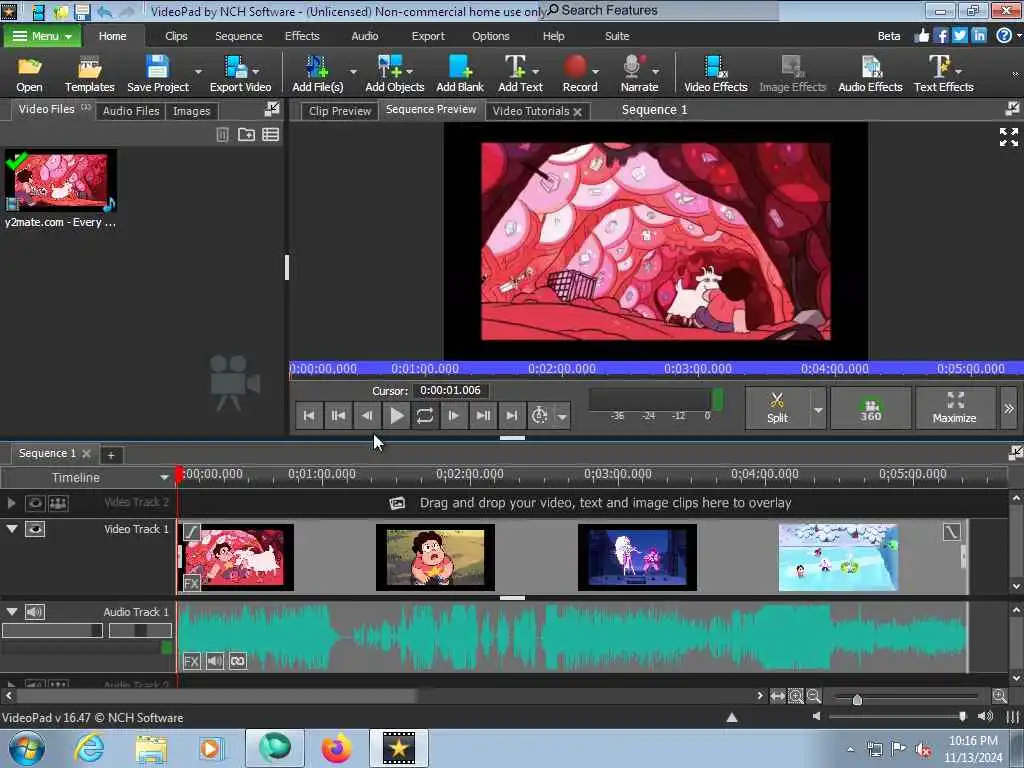1024x768 pixels.
Task: Click the Images tab button
Action: click(191, 111)
